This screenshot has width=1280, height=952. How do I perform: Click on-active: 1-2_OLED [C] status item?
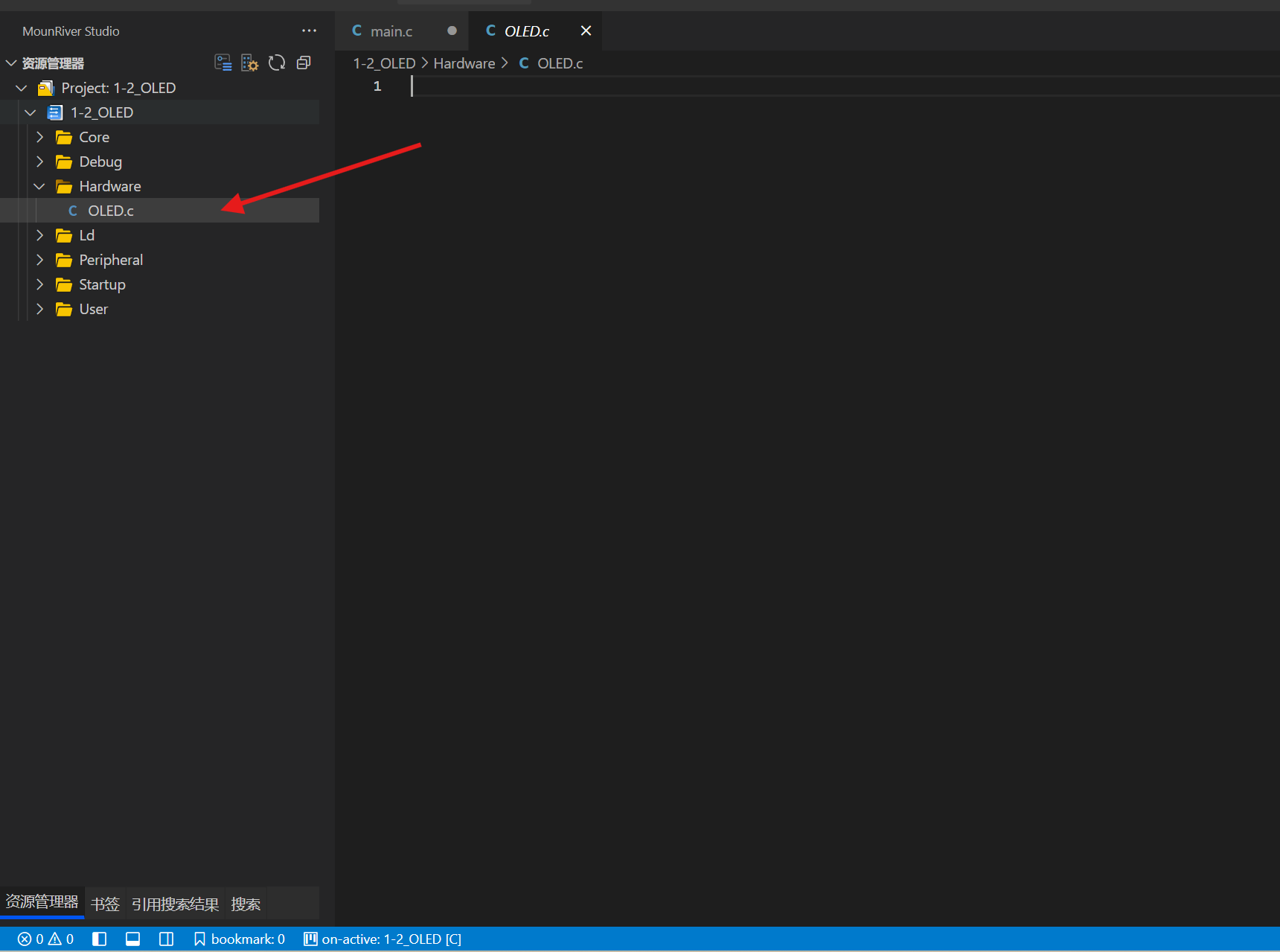click(x=383, y=939)
